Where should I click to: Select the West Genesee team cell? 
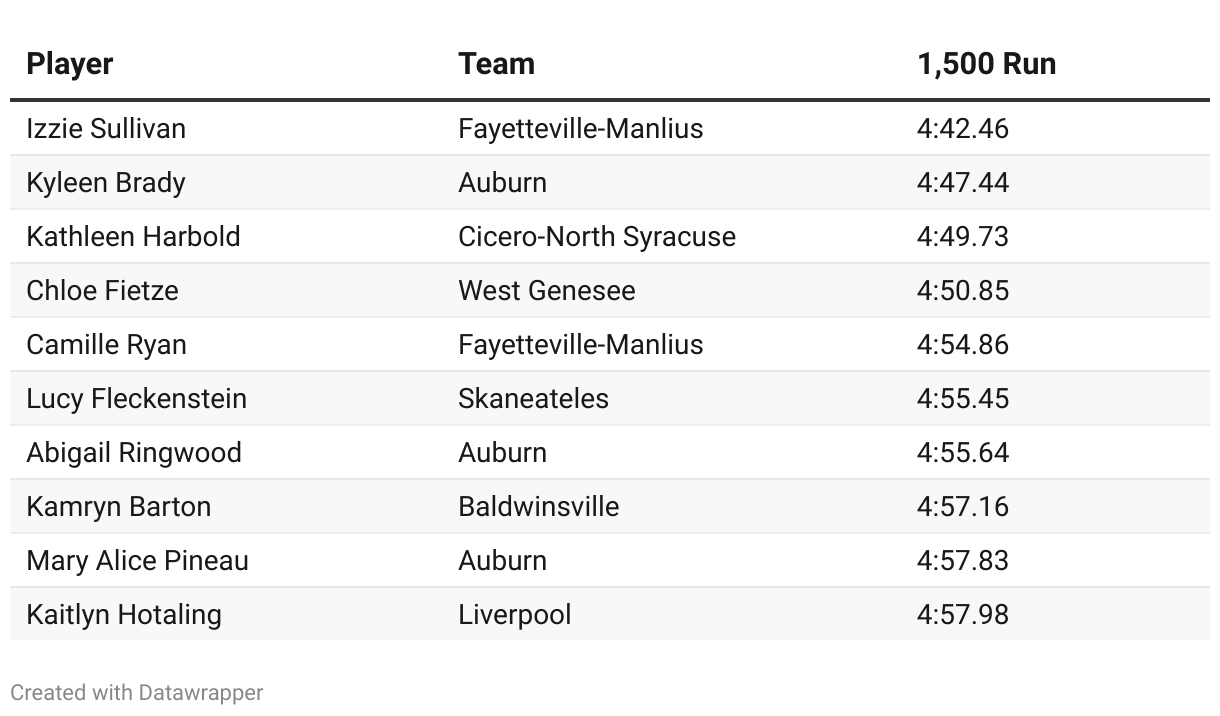pos(547,291)
